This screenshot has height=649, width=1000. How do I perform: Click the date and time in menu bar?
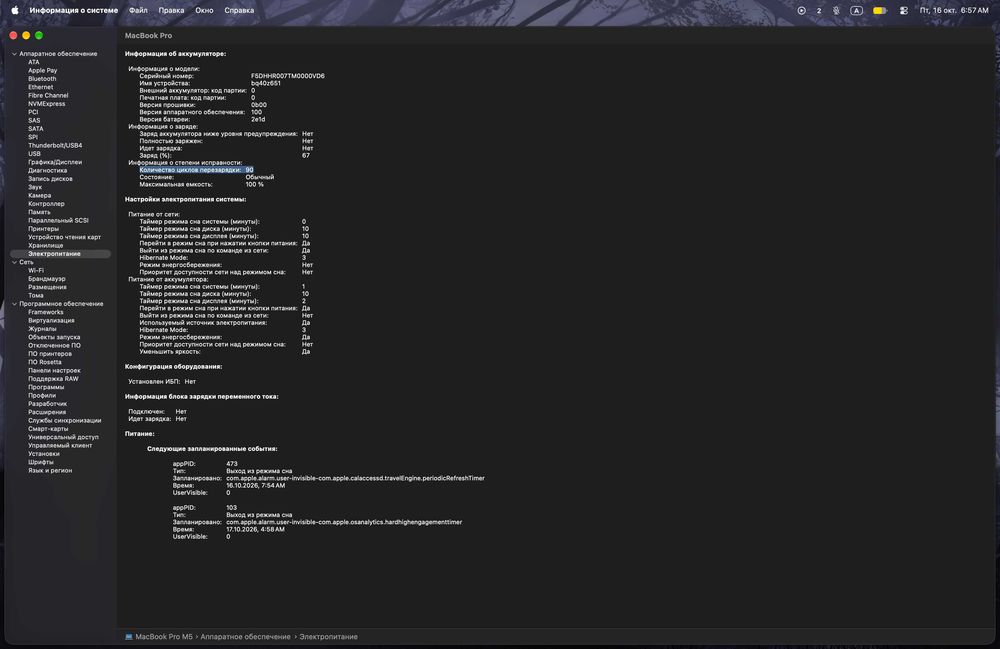click(x=953, y=10)
